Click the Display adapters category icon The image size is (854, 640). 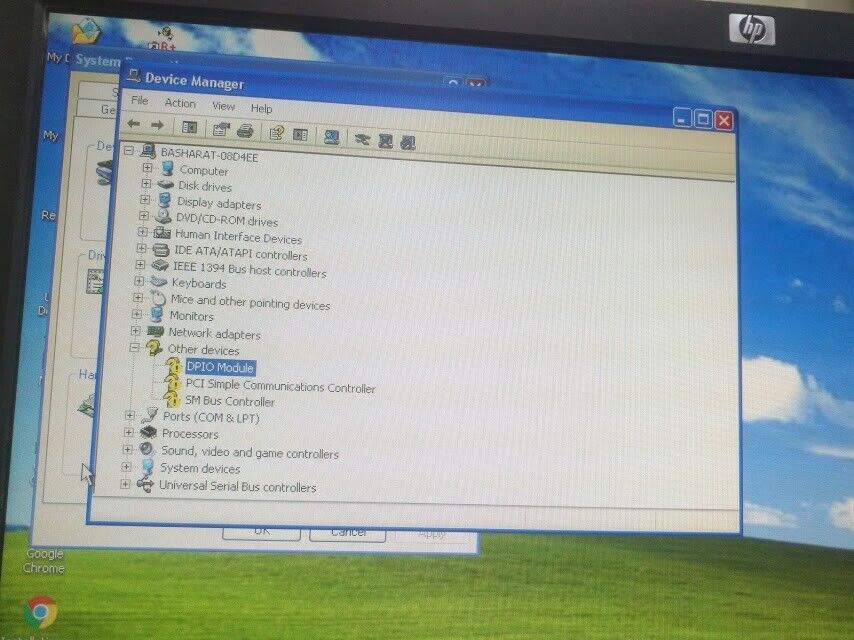tap(164, 200)
